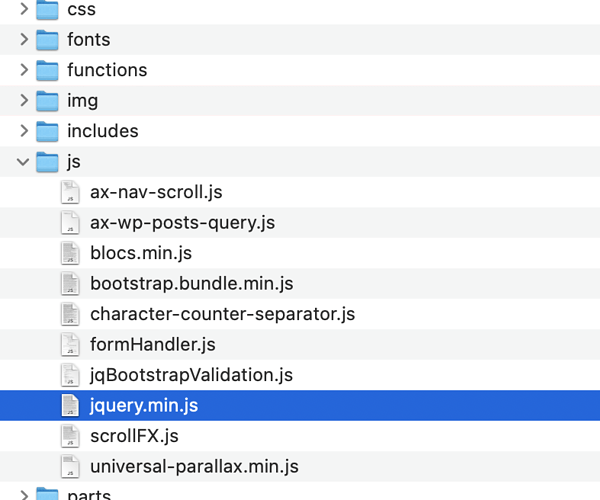This screenshot has width=600, height=500.
Task: Click the scrollFX.js file icon
Action: 69,436
